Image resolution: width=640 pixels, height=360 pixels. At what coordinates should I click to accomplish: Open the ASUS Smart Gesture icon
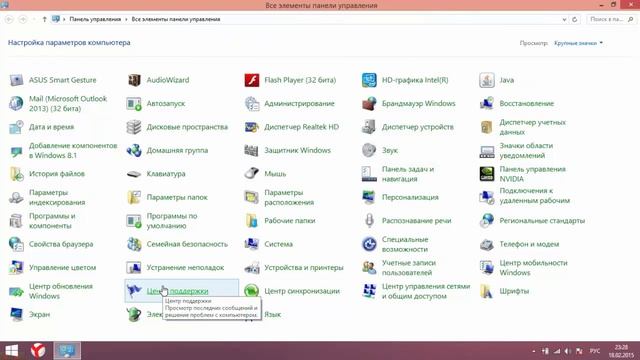(x=16, y=80)
